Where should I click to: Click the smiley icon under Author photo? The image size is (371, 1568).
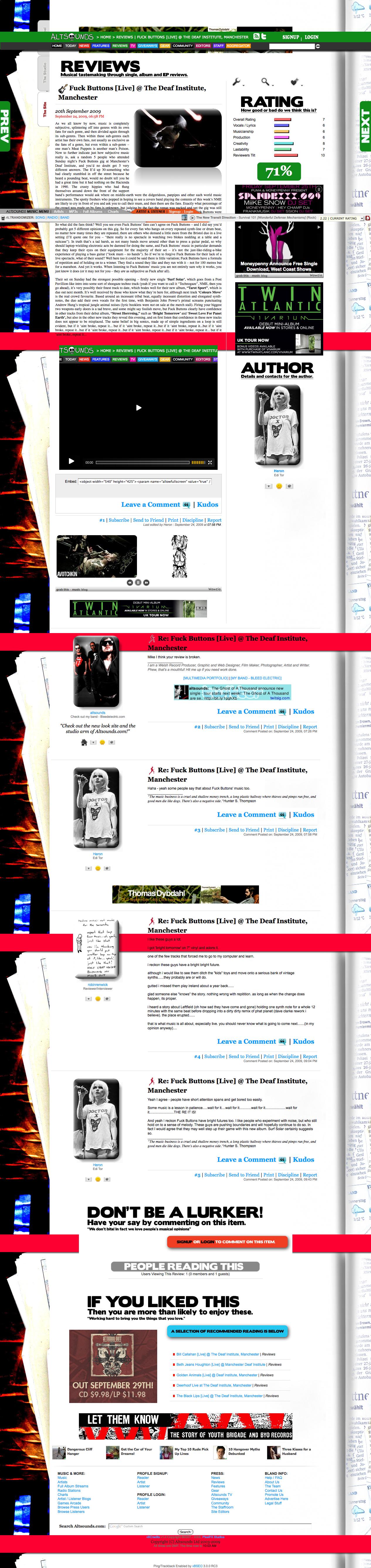(279, 486)
